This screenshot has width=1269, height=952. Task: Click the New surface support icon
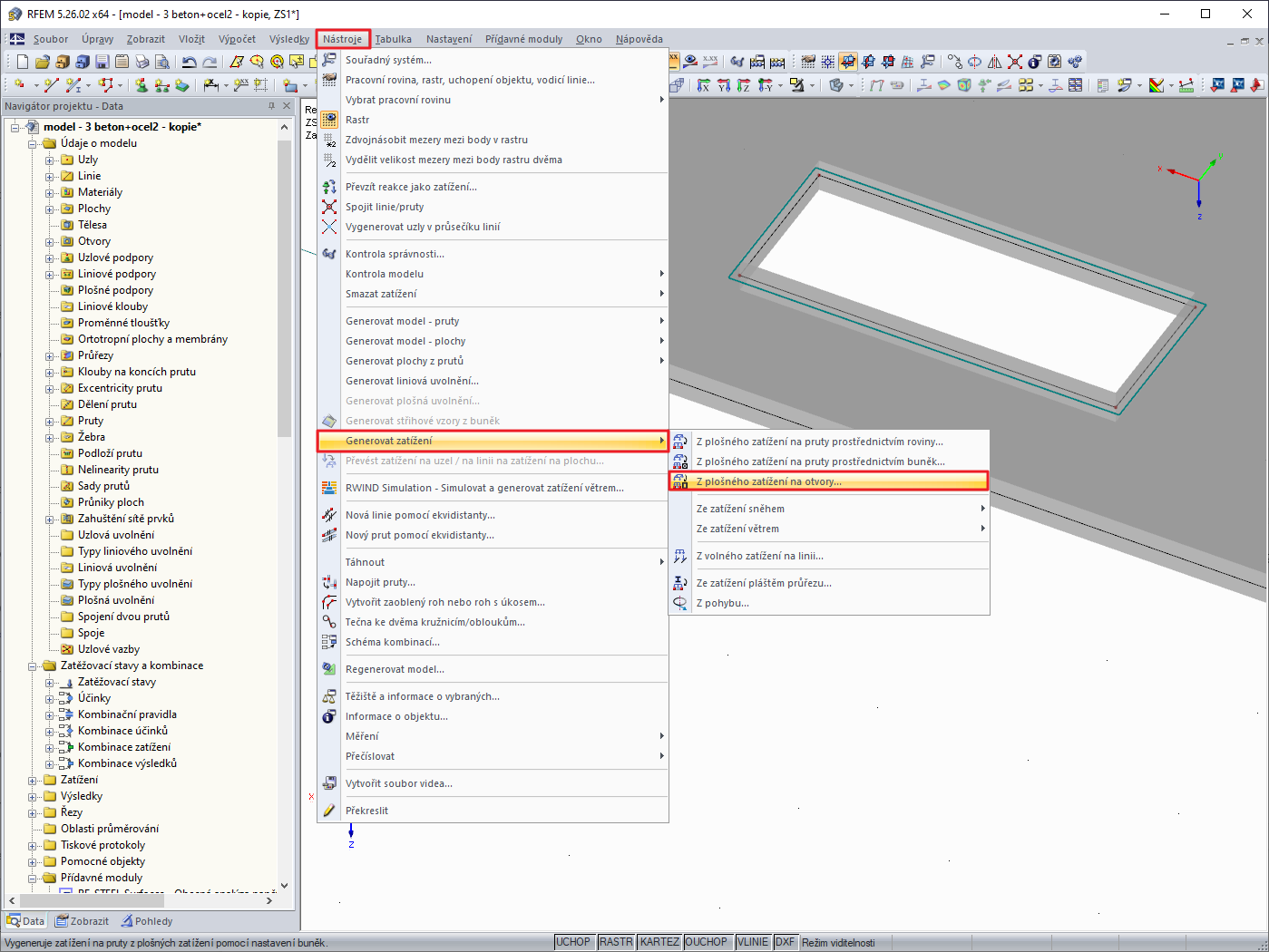(182, 85)
